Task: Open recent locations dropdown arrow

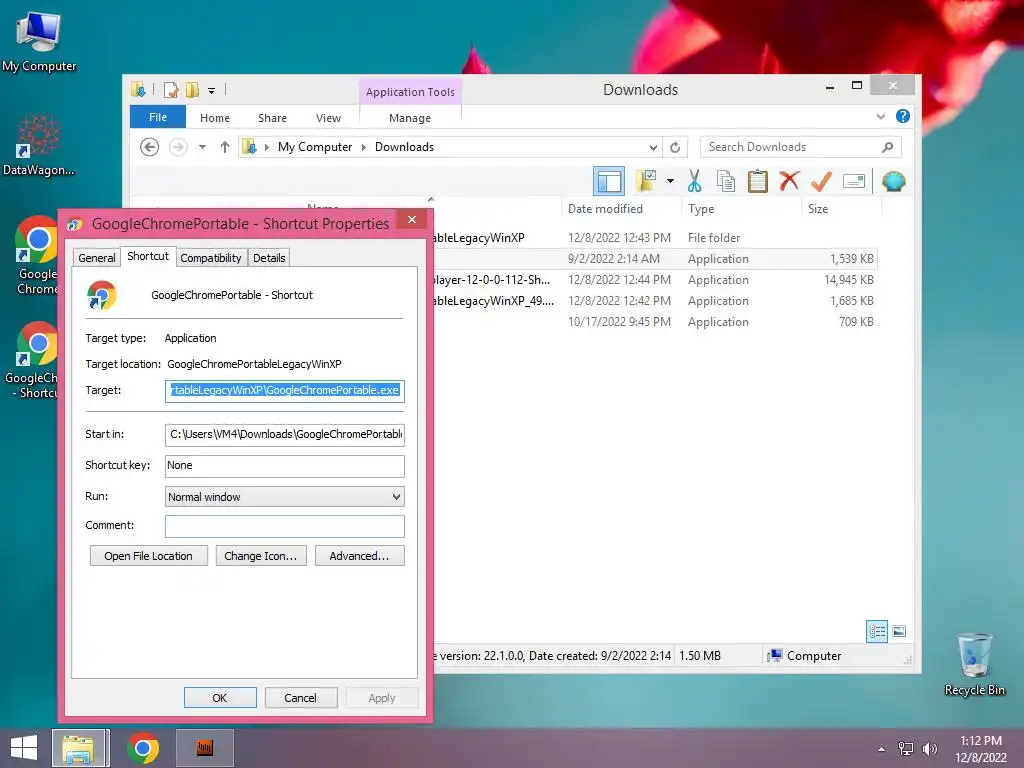Action: point(202,147)
